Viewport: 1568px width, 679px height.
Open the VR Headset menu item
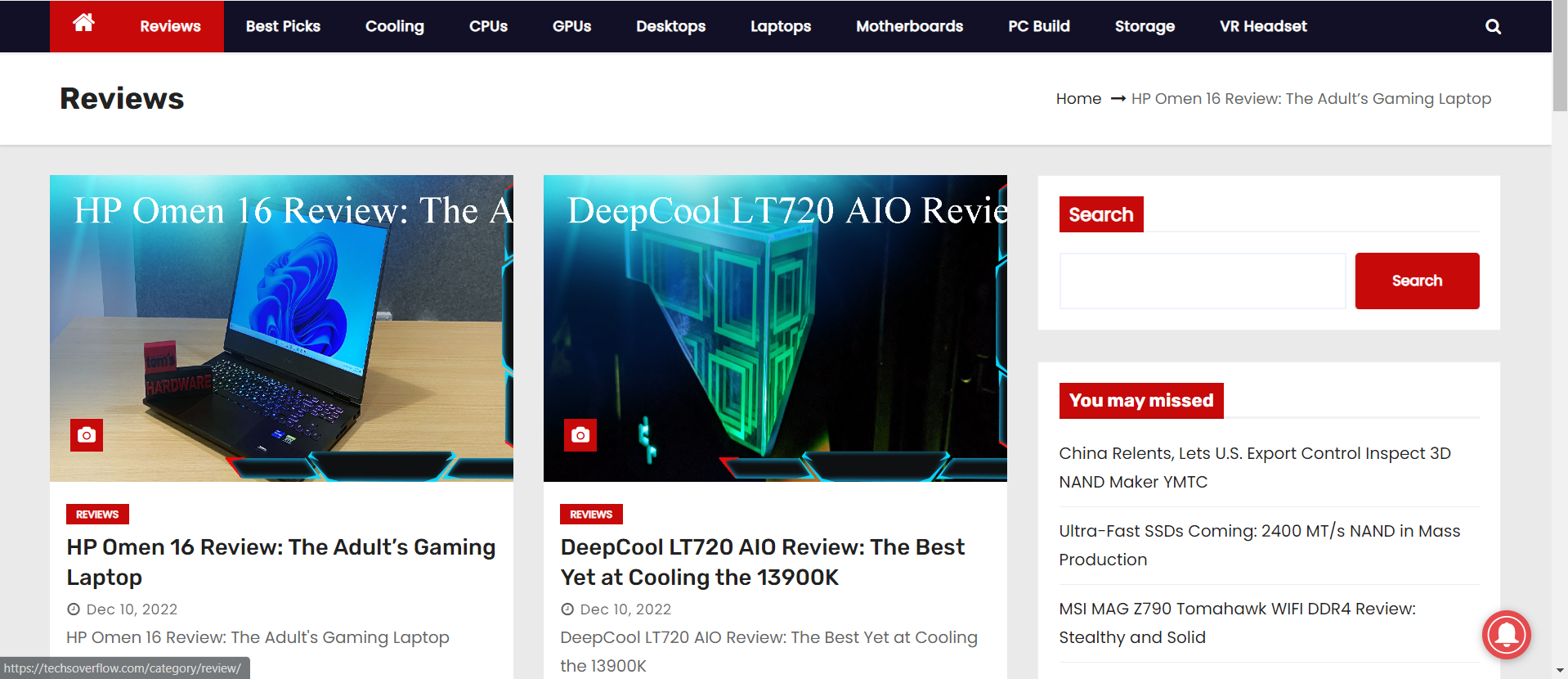coord(1263,26)
